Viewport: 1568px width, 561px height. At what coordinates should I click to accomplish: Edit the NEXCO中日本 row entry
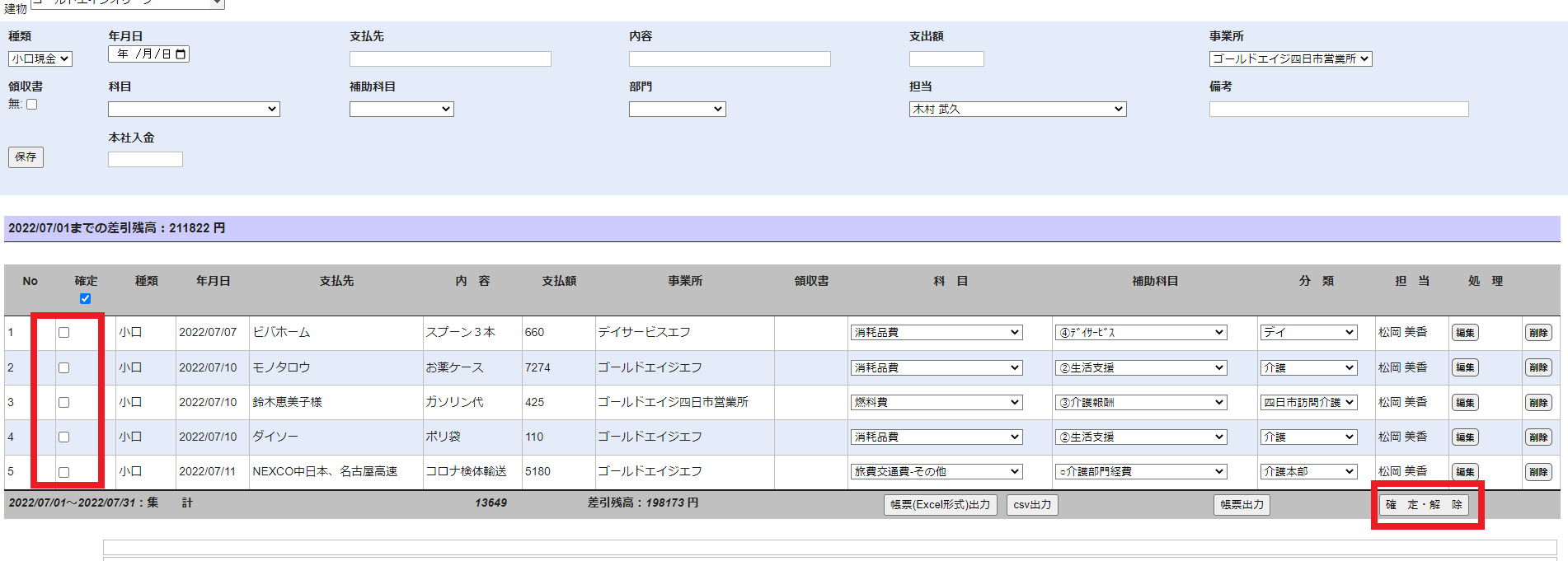click(x=1464, y=472)
